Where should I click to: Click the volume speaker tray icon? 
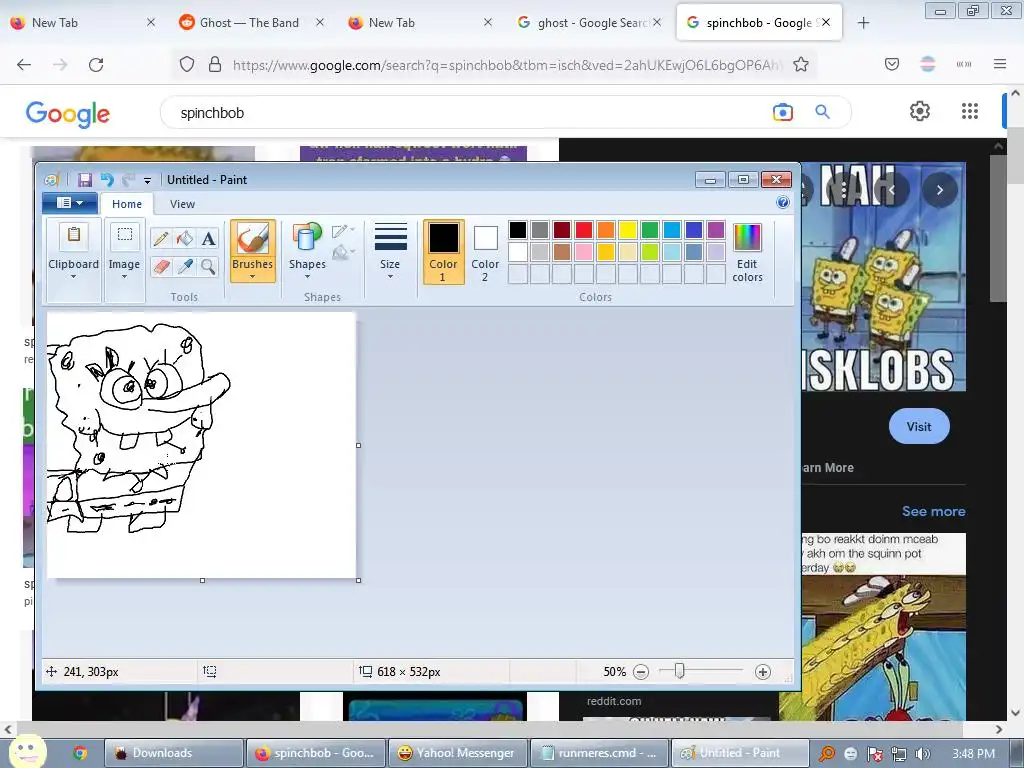click(x=923, y=754)
